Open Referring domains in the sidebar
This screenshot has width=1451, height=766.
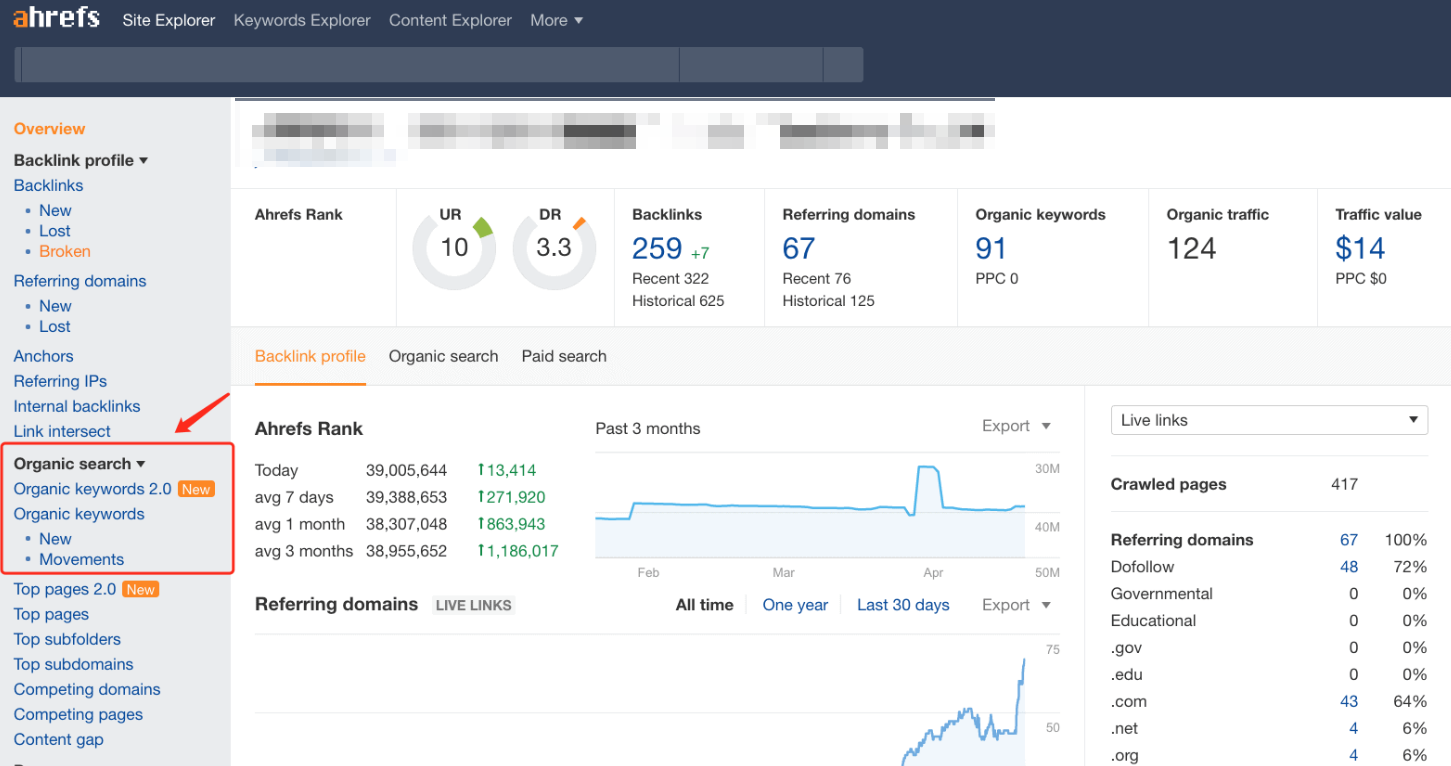click(80, 281)
